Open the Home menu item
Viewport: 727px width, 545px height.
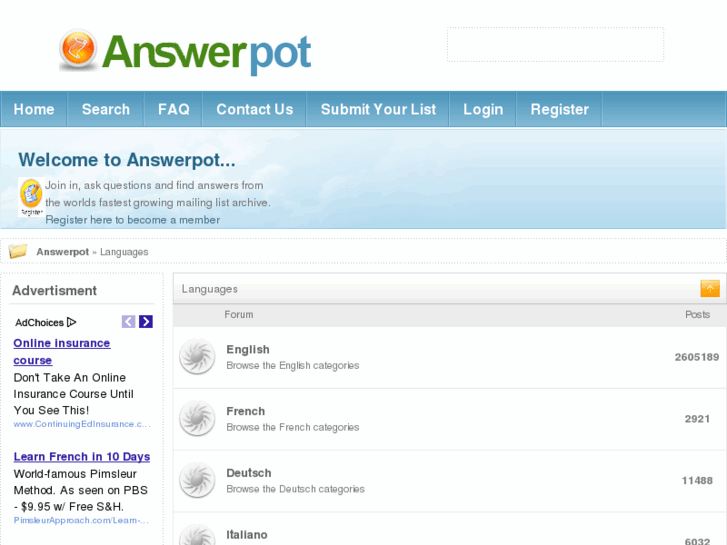(34, 109)
